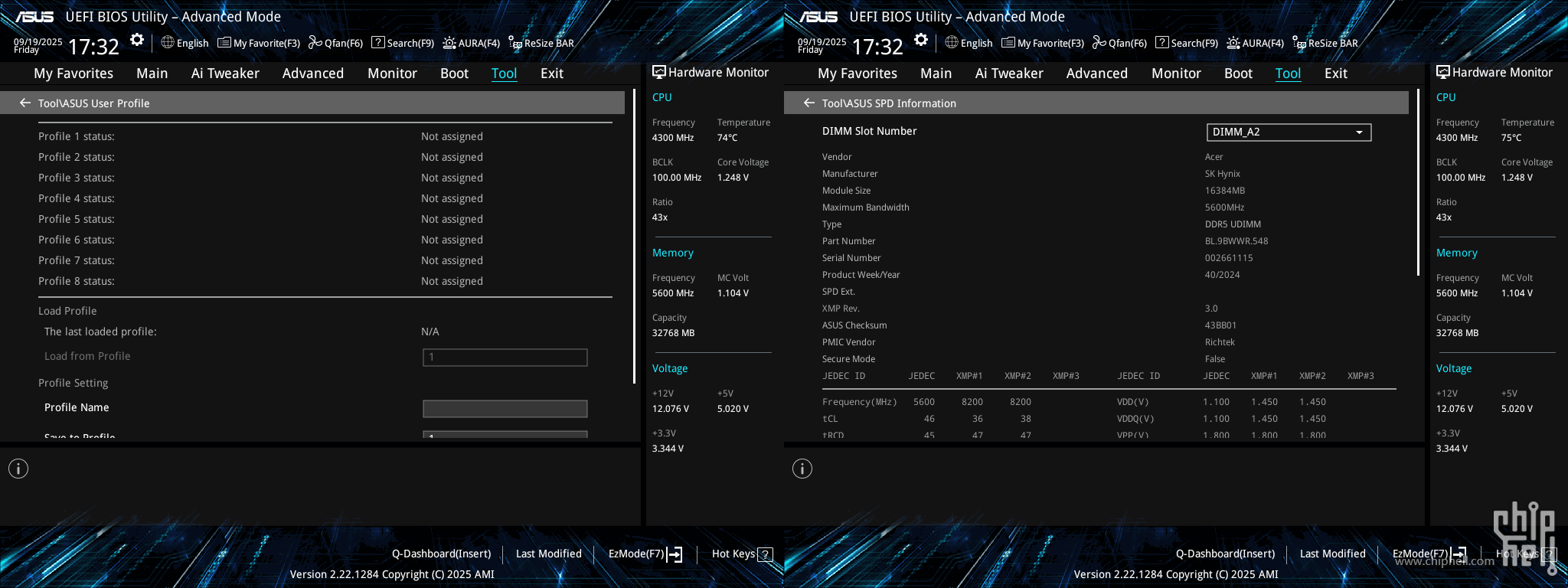Open Advanced tab in right window
Screen dimensions: 1568x588
(x=1097, y=73)
